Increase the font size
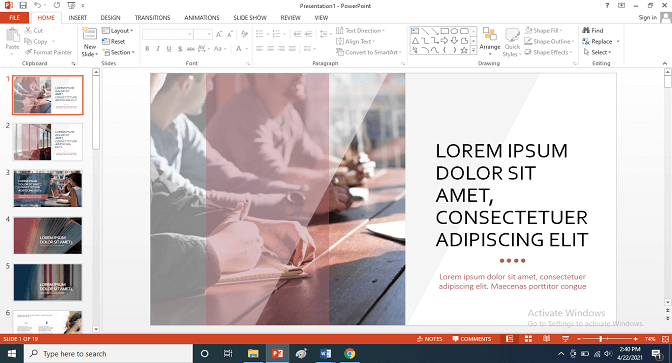The width and height of the screenshot is (672, 363). coord(219,34)
